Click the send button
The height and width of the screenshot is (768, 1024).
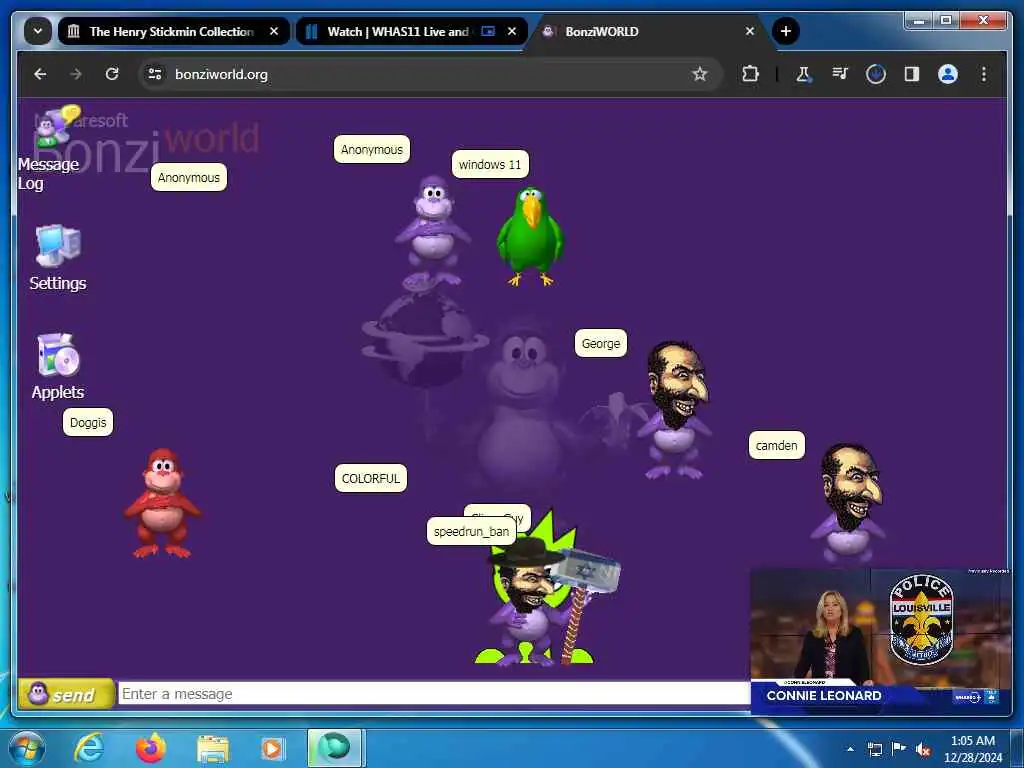(x=66, y=694)
